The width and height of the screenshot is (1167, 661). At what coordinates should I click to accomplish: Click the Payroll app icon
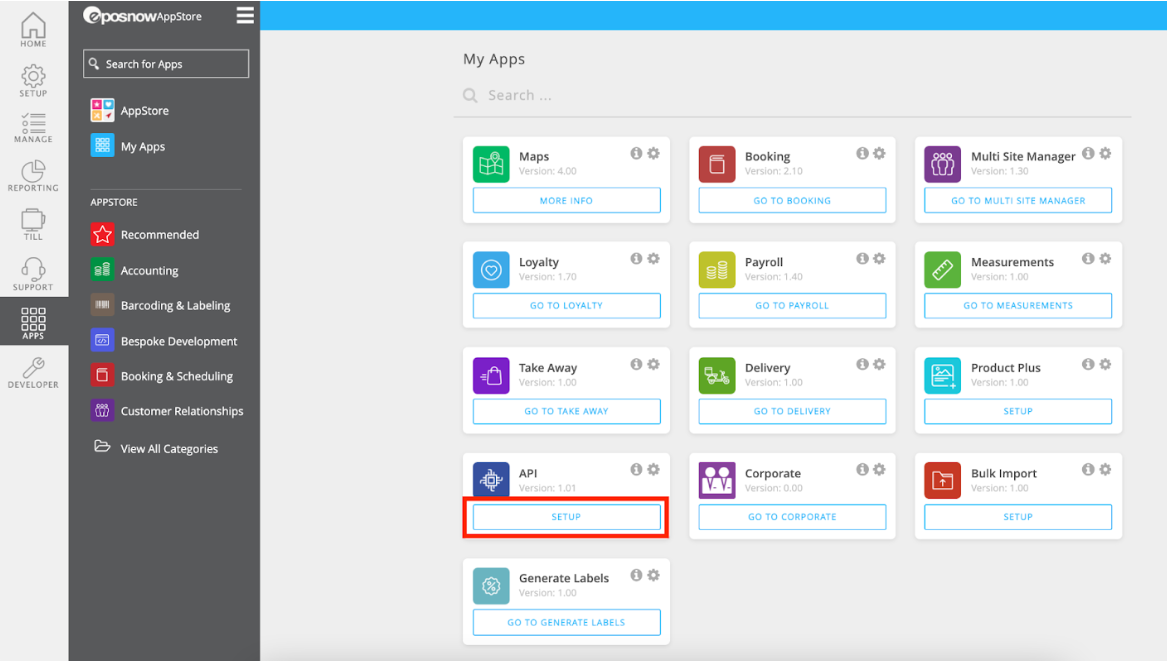click(717, 270)
